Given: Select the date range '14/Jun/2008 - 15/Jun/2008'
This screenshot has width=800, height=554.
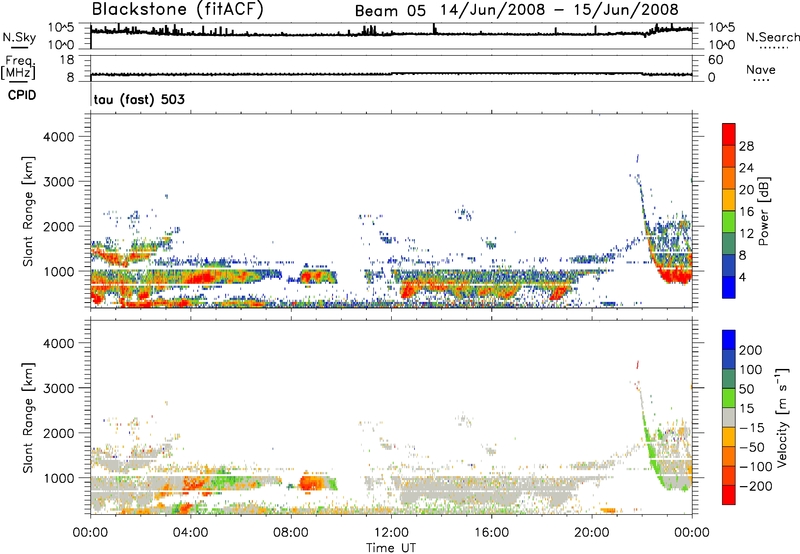Looking at the screenshot, I should pos(559,10).
